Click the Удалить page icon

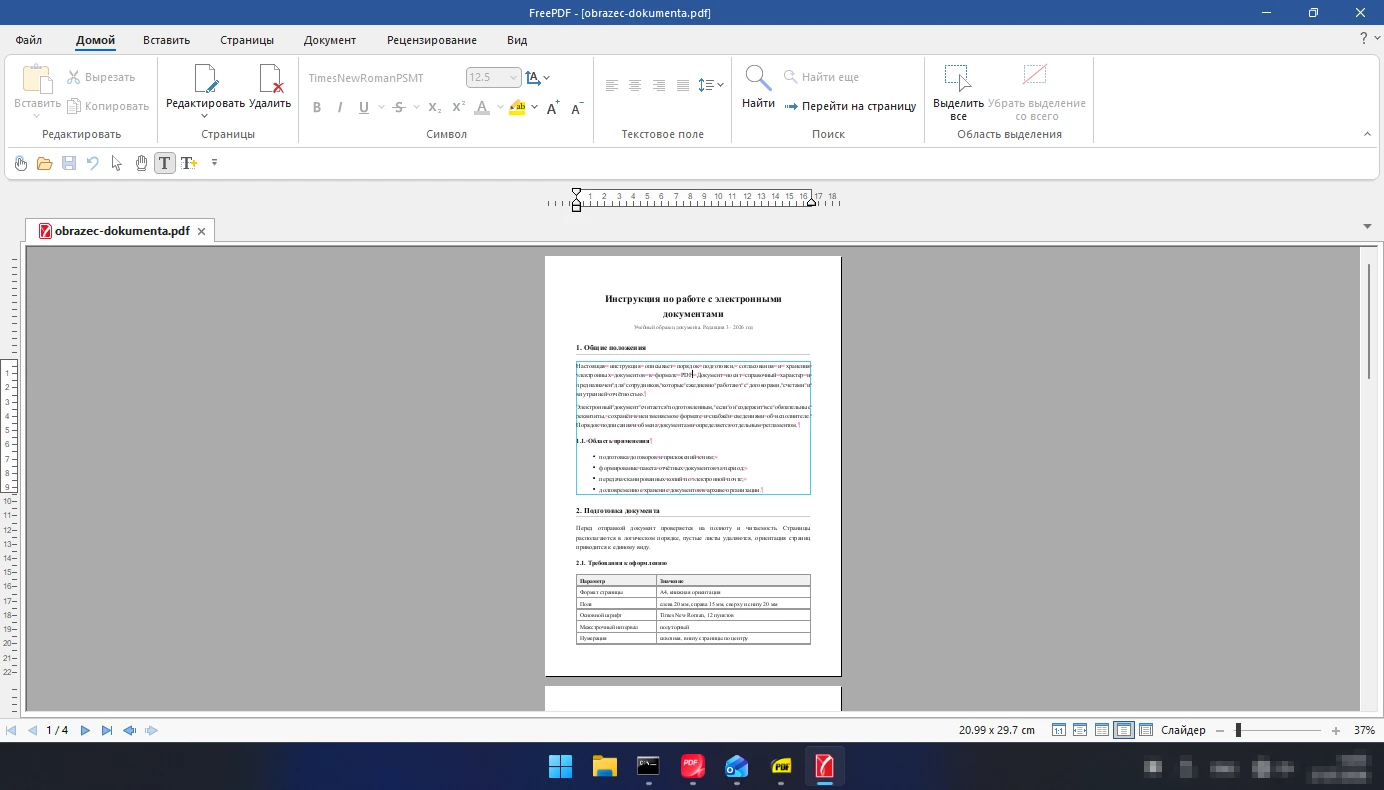[x=270, y=78]
